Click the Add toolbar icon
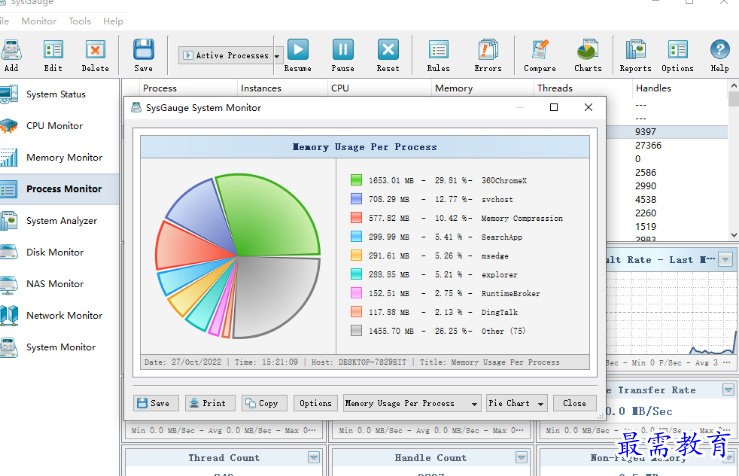739x476 pixels. pyautogui.click(x=11, y=55)
